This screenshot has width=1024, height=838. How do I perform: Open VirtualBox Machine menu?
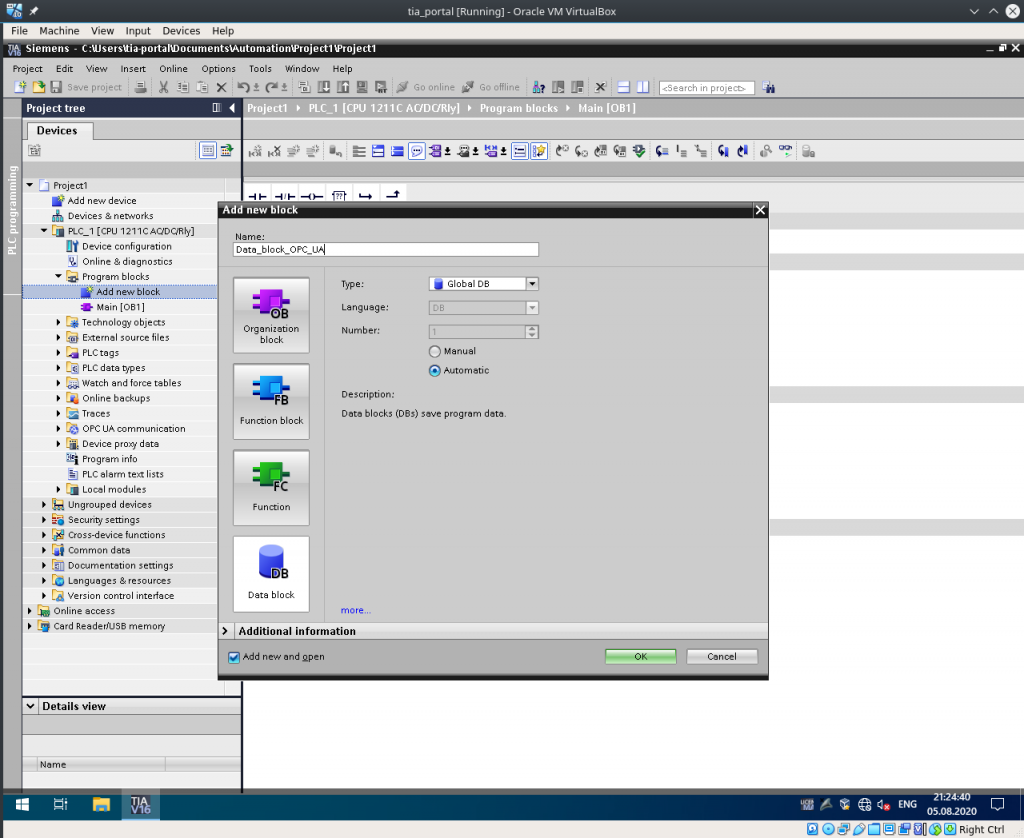click(59, 31)
